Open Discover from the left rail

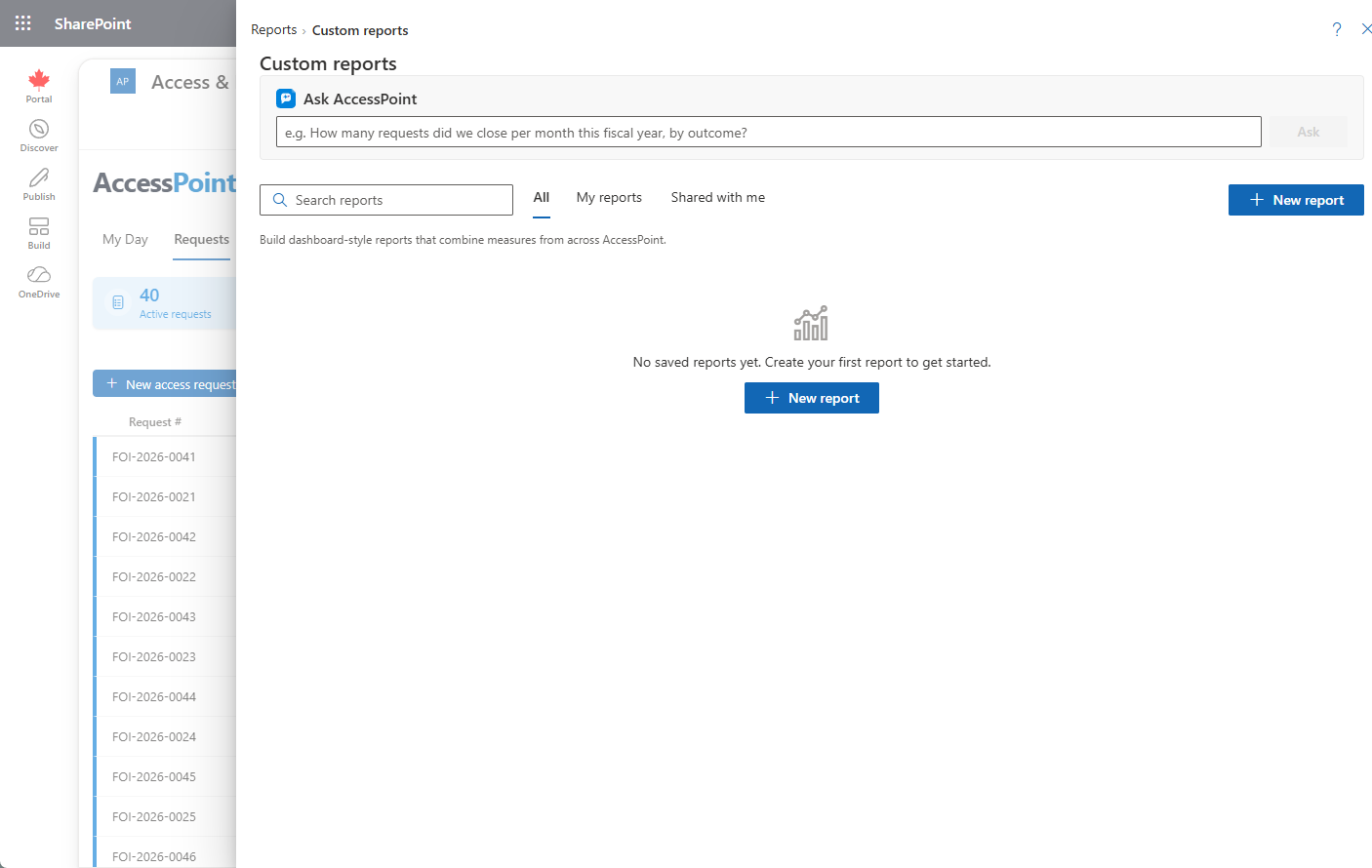click(39, 135)
